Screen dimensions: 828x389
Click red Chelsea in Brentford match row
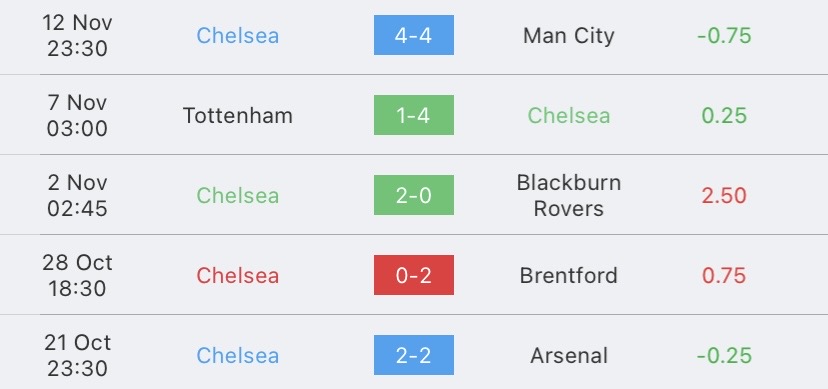pos(238,275)
